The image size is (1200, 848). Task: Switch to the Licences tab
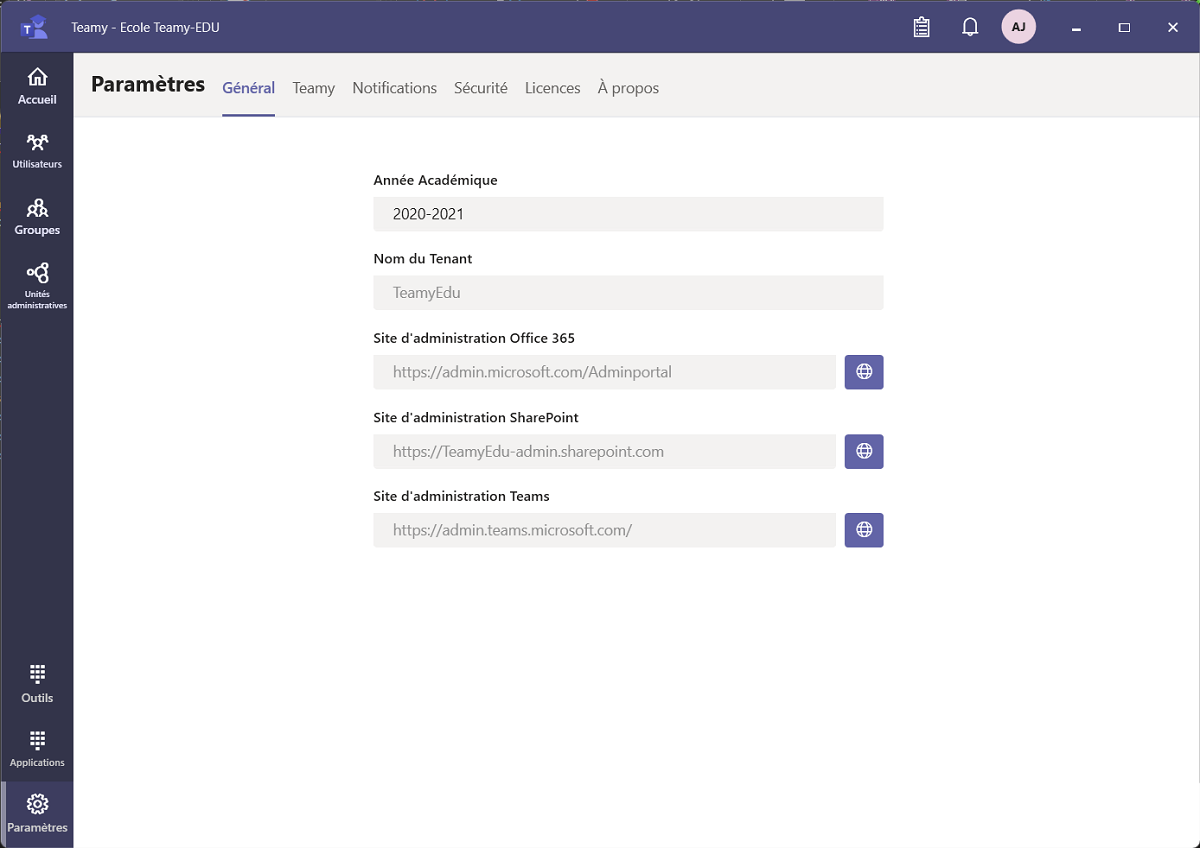[552, 88]
